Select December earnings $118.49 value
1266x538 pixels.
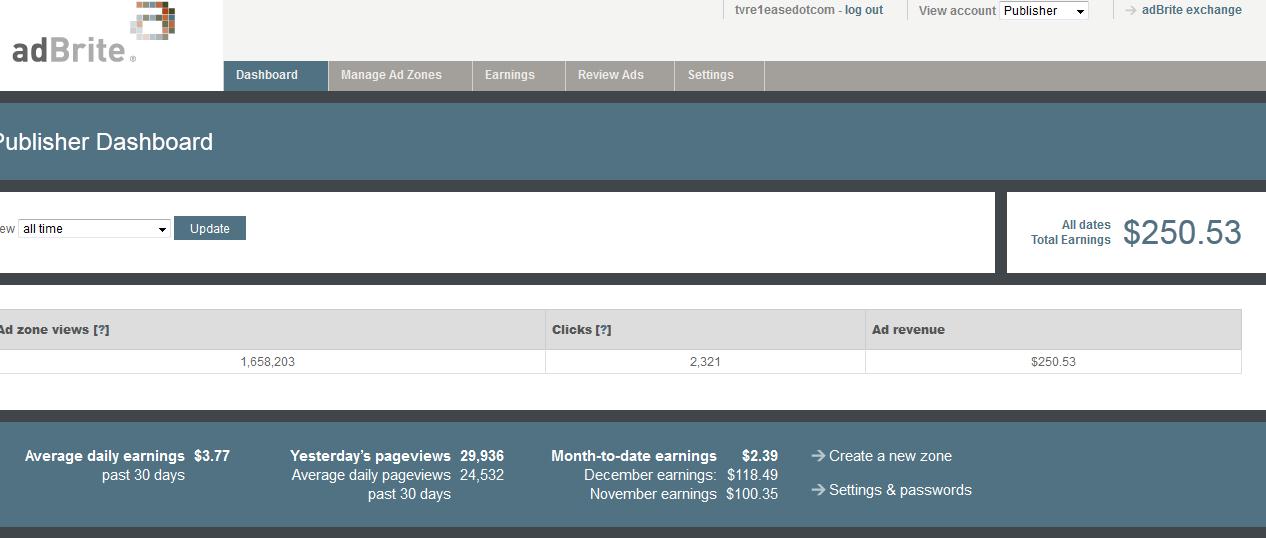752,475
